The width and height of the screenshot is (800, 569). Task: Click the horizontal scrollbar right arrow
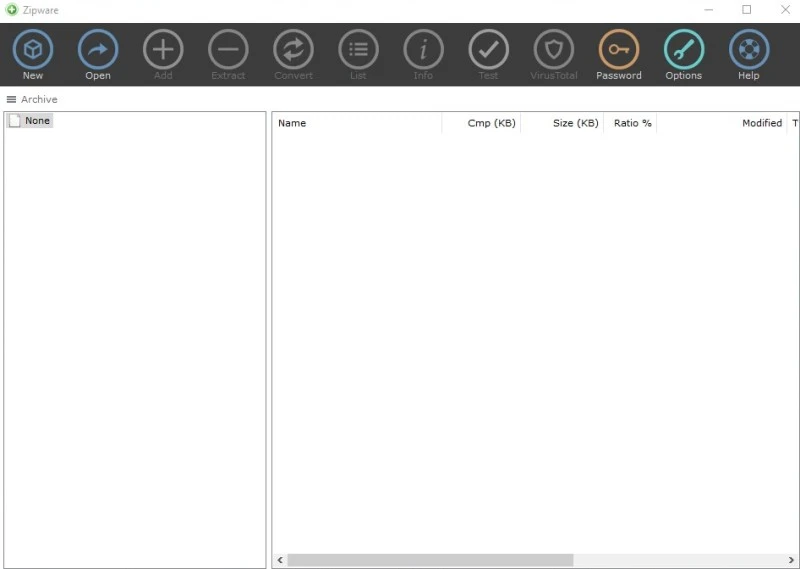pos(791,560)
